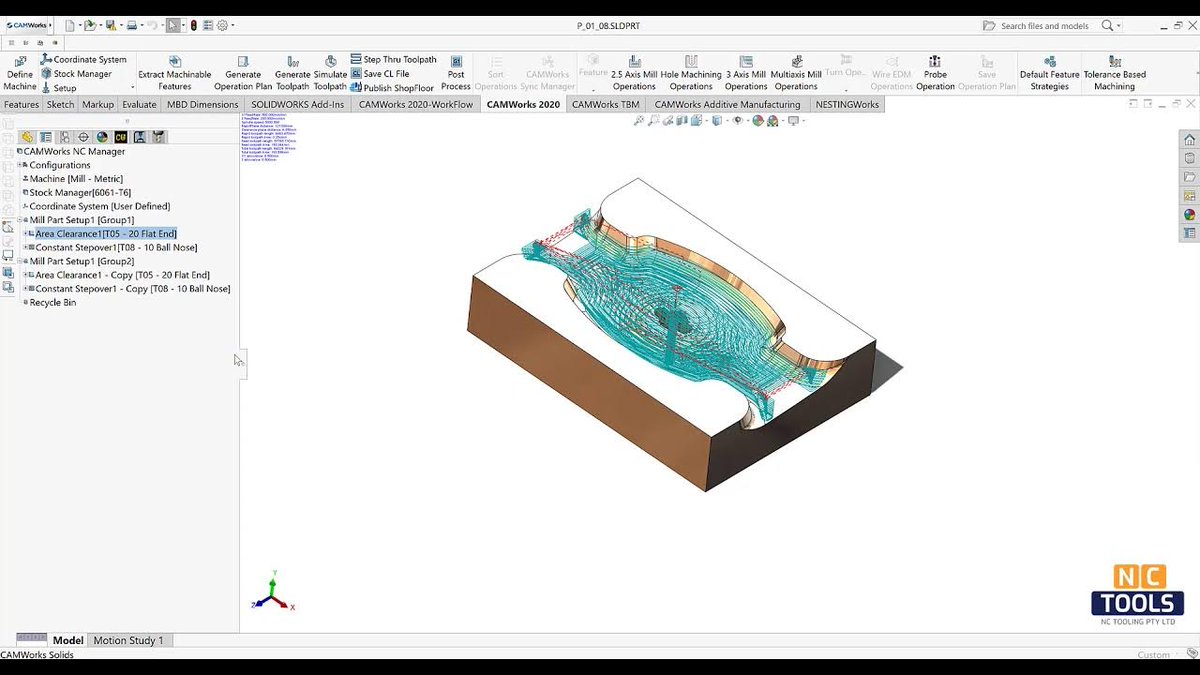The width and height of the screenshot is (1200, 675).
Task: Click Save CL File
Action: pyautogui.click(x=380, y=74)
